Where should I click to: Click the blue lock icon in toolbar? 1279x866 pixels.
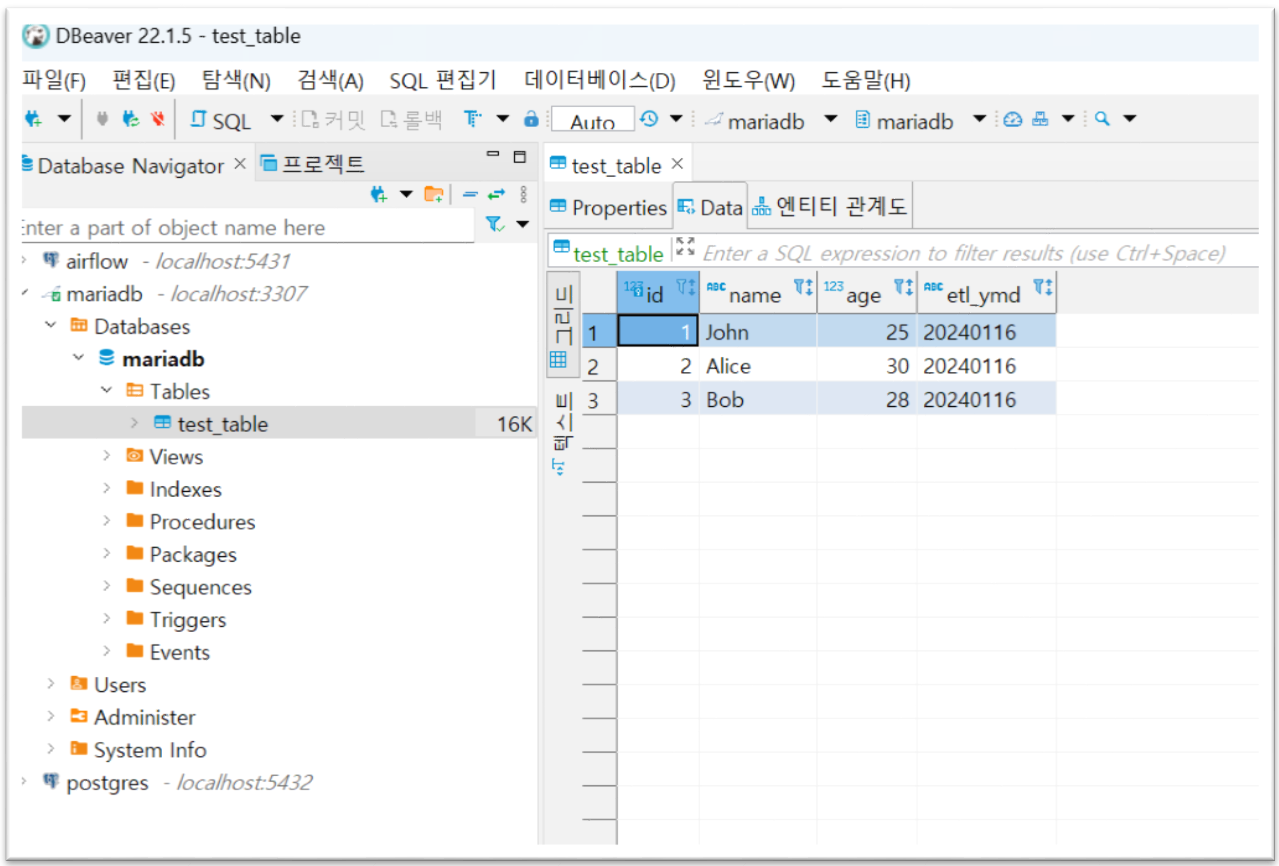(x=531, y=119)
